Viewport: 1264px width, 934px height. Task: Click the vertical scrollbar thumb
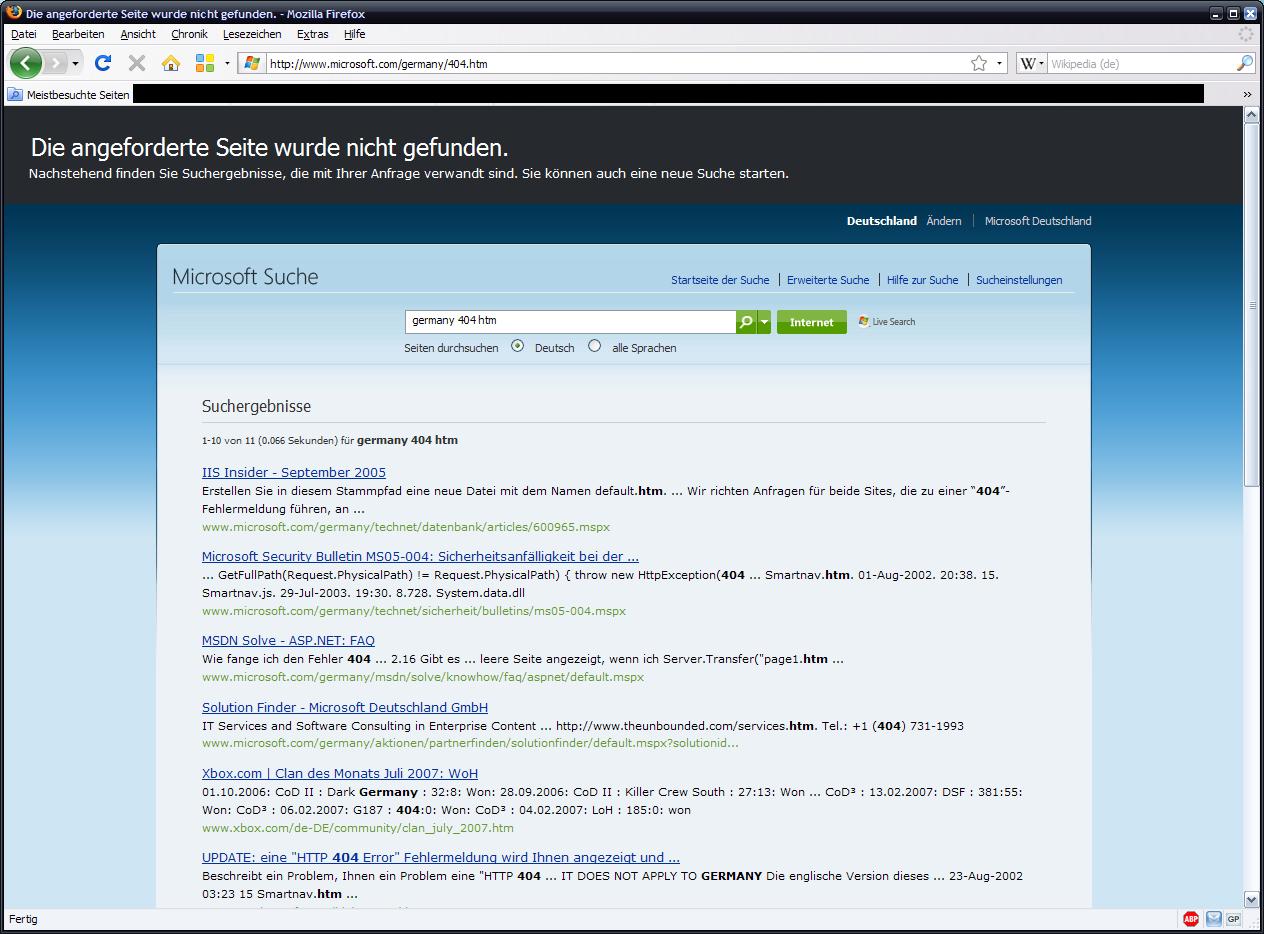[1251, 305]
